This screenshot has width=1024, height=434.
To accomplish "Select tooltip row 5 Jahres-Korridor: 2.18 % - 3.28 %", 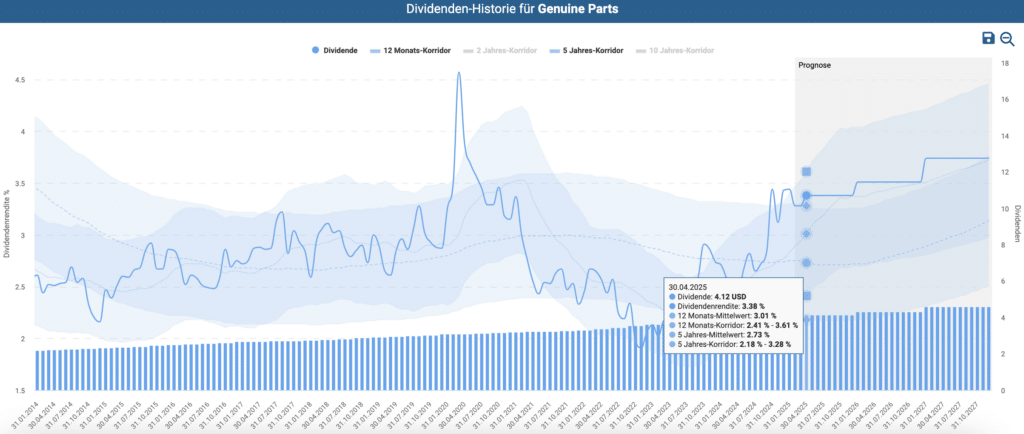I will tap(729, 343).
